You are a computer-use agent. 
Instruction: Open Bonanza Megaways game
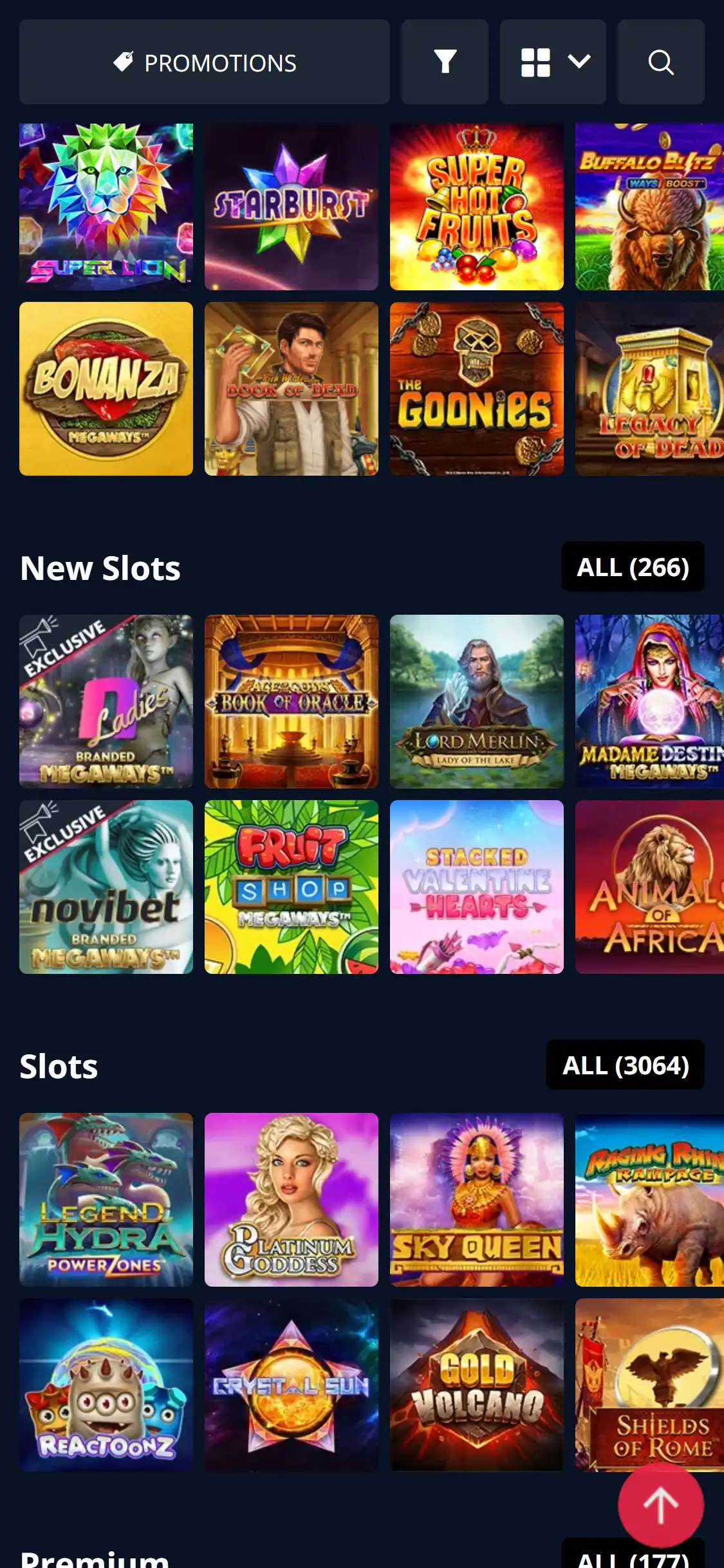click(x=106, y=389)
